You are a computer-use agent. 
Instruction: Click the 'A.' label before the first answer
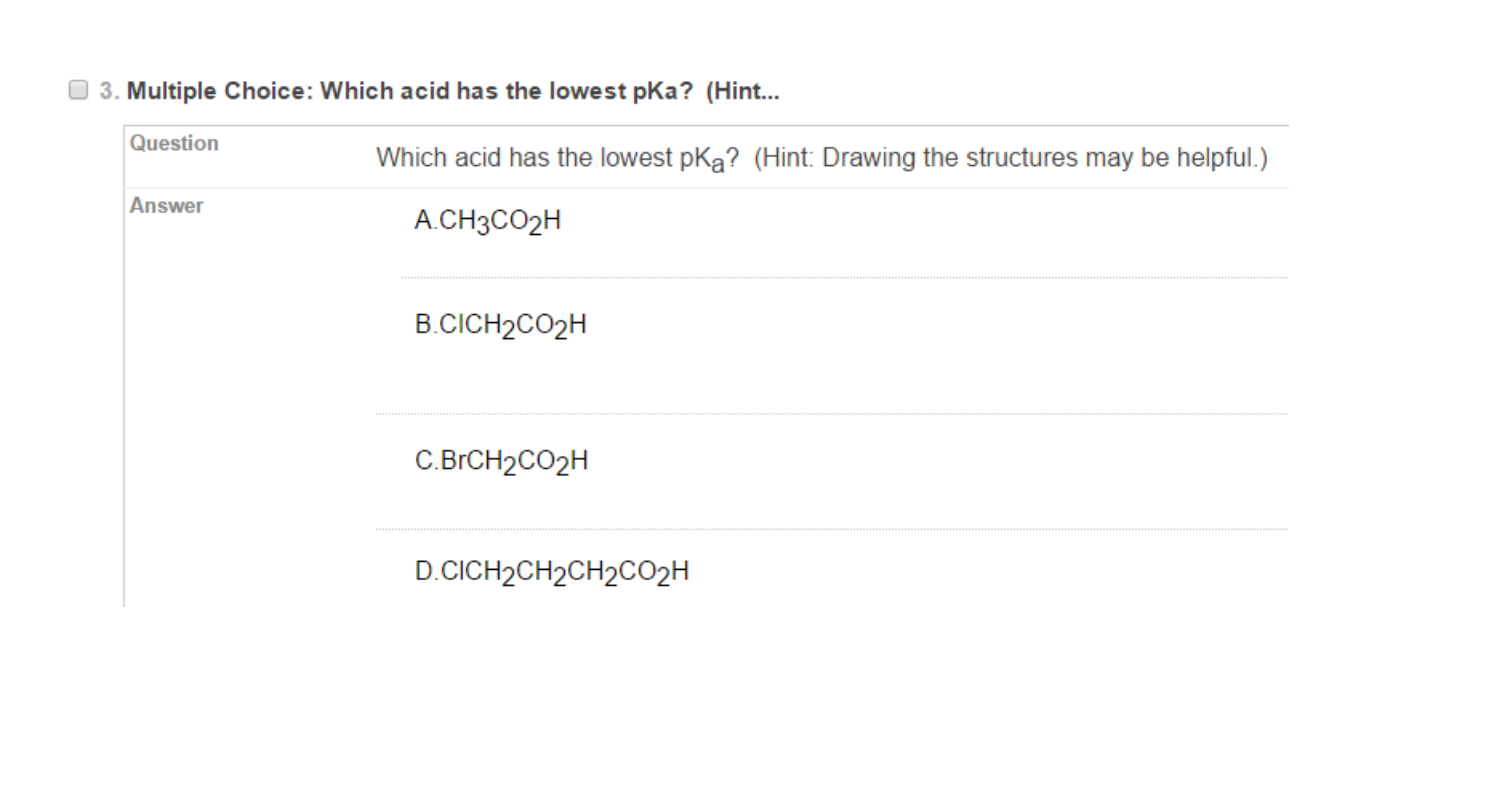(x=424, y=219)
